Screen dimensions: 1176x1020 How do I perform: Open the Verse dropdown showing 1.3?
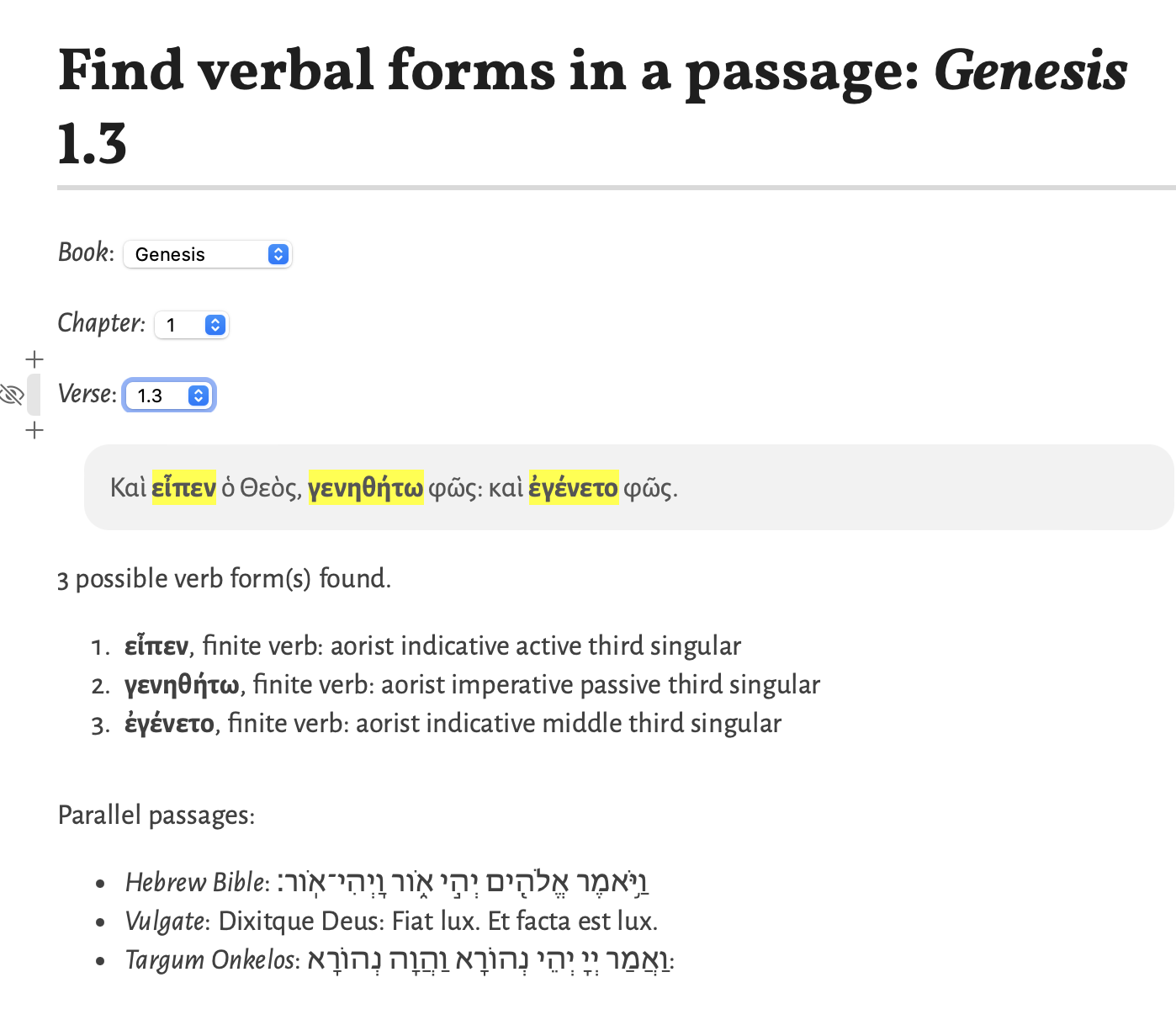pyautogui.click(x=170, y=396)
